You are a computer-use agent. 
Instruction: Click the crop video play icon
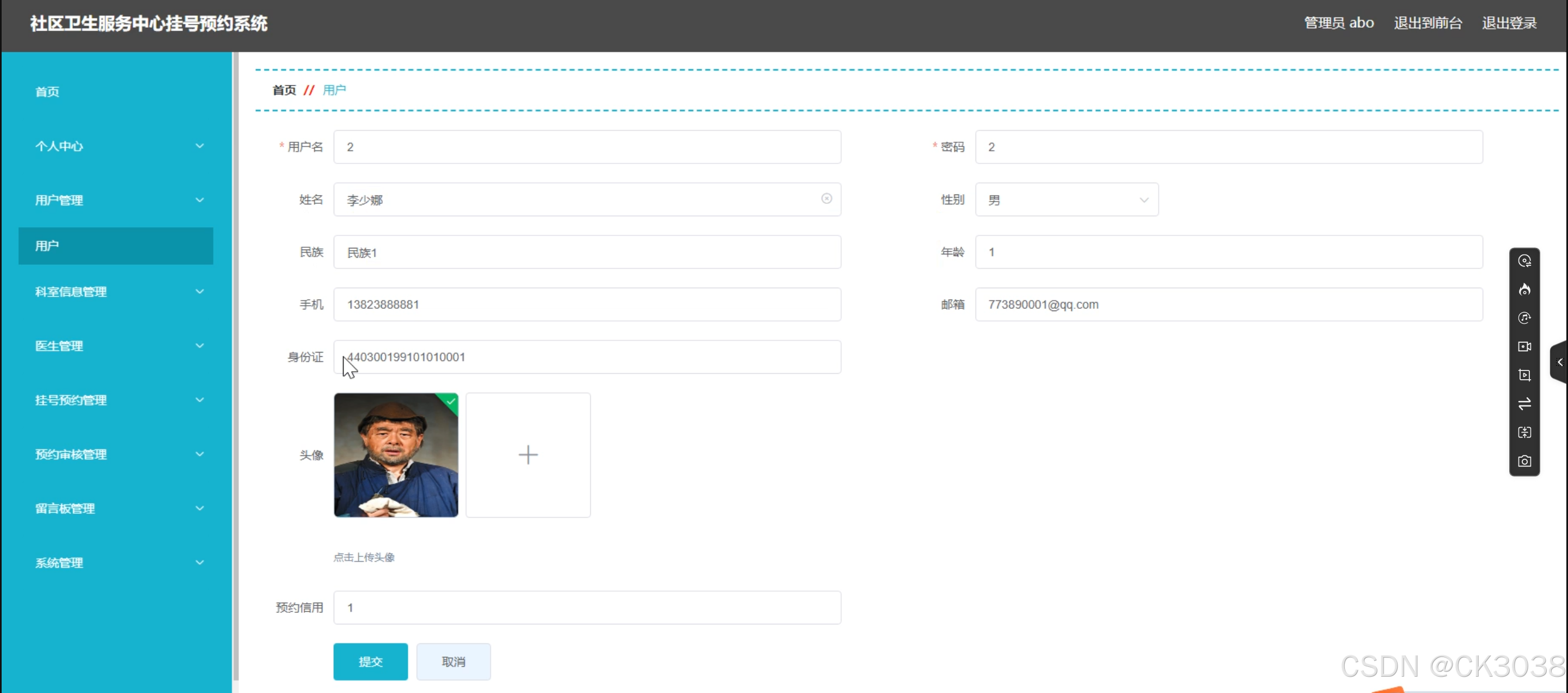tap(1524, 375)
